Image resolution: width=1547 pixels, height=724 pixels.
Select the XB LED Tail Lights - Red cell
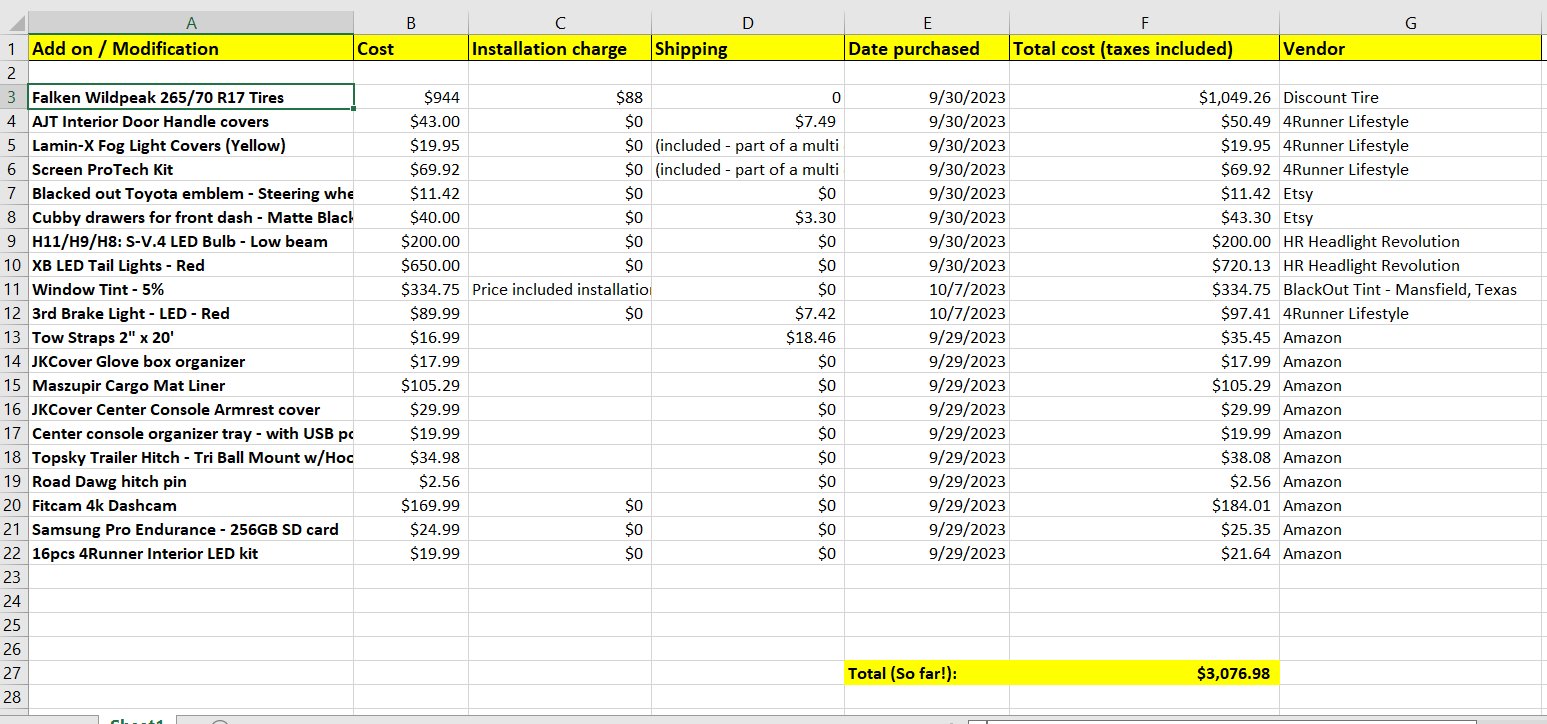click(191, 265)
